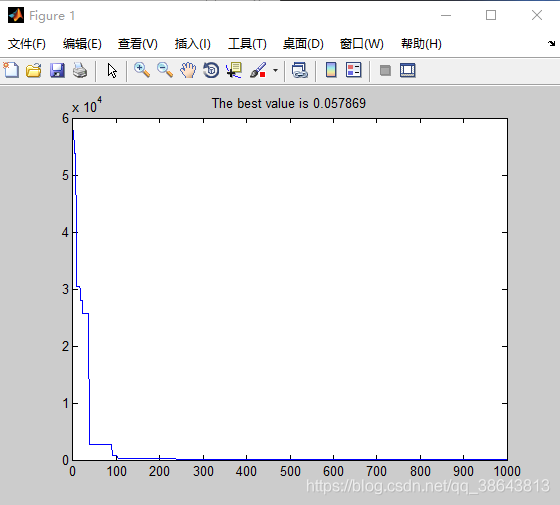Save the figure with the floppy icon

coord(57,70)
